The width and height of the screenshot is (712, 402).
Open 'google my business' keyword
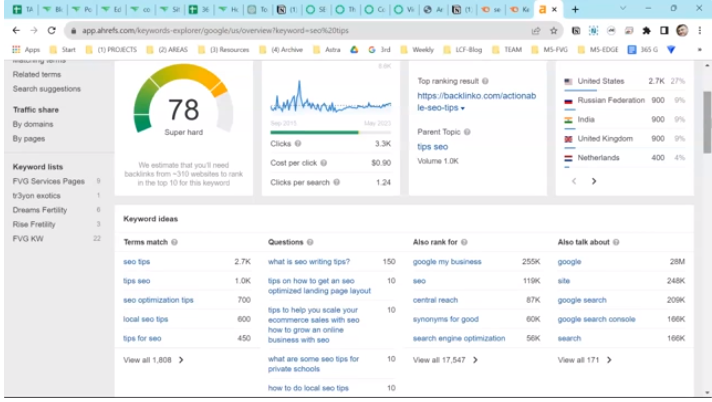point(447,262)
